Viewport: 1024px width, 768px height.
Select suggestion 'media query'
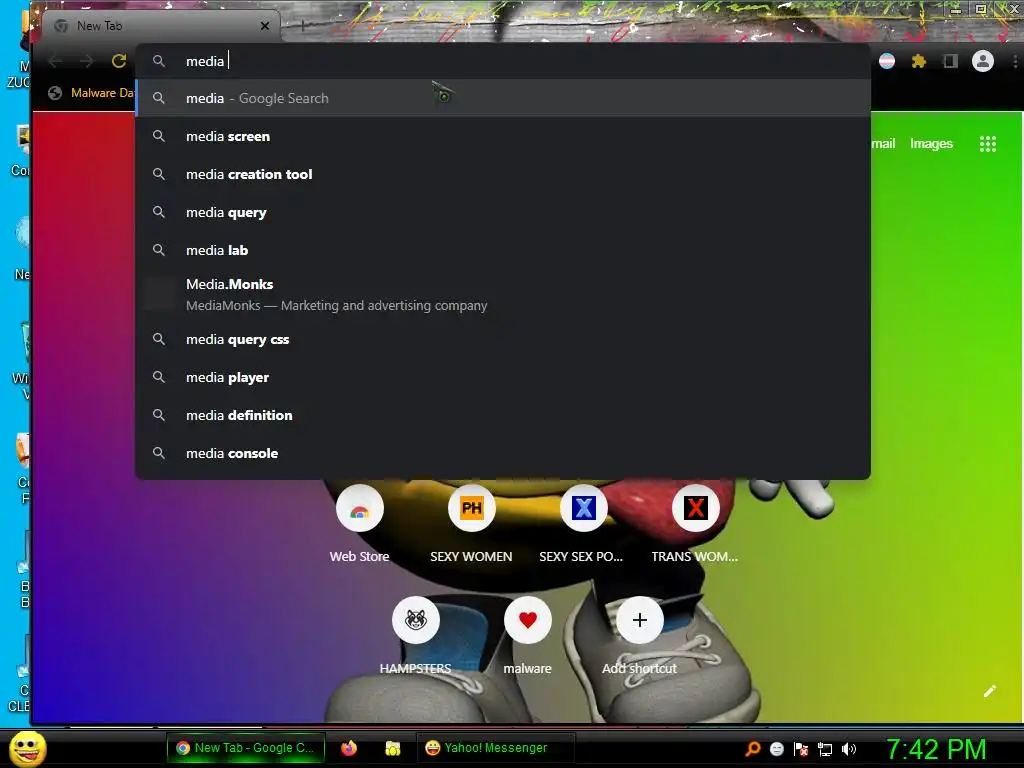point(503,212)
